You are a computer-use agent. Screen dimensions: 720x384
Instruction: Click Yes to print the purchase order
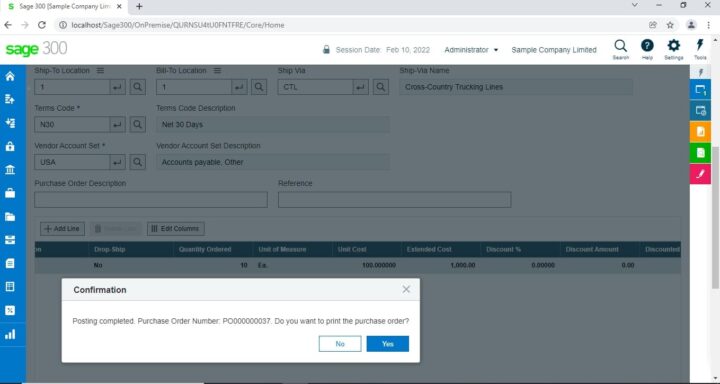pyautogui.click(x=388, y=344)
